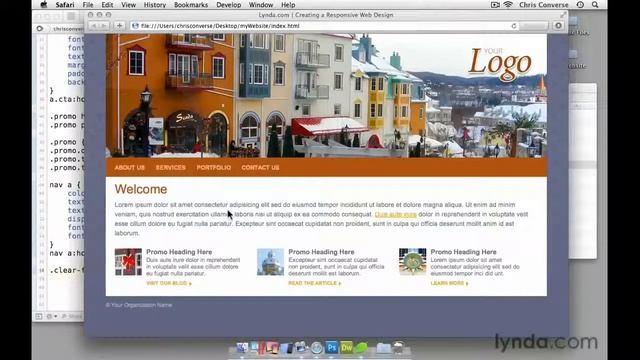The height and width of the screenshot is (360, 640).
Task: Open the Apple menu
Action: click(44, 5)
